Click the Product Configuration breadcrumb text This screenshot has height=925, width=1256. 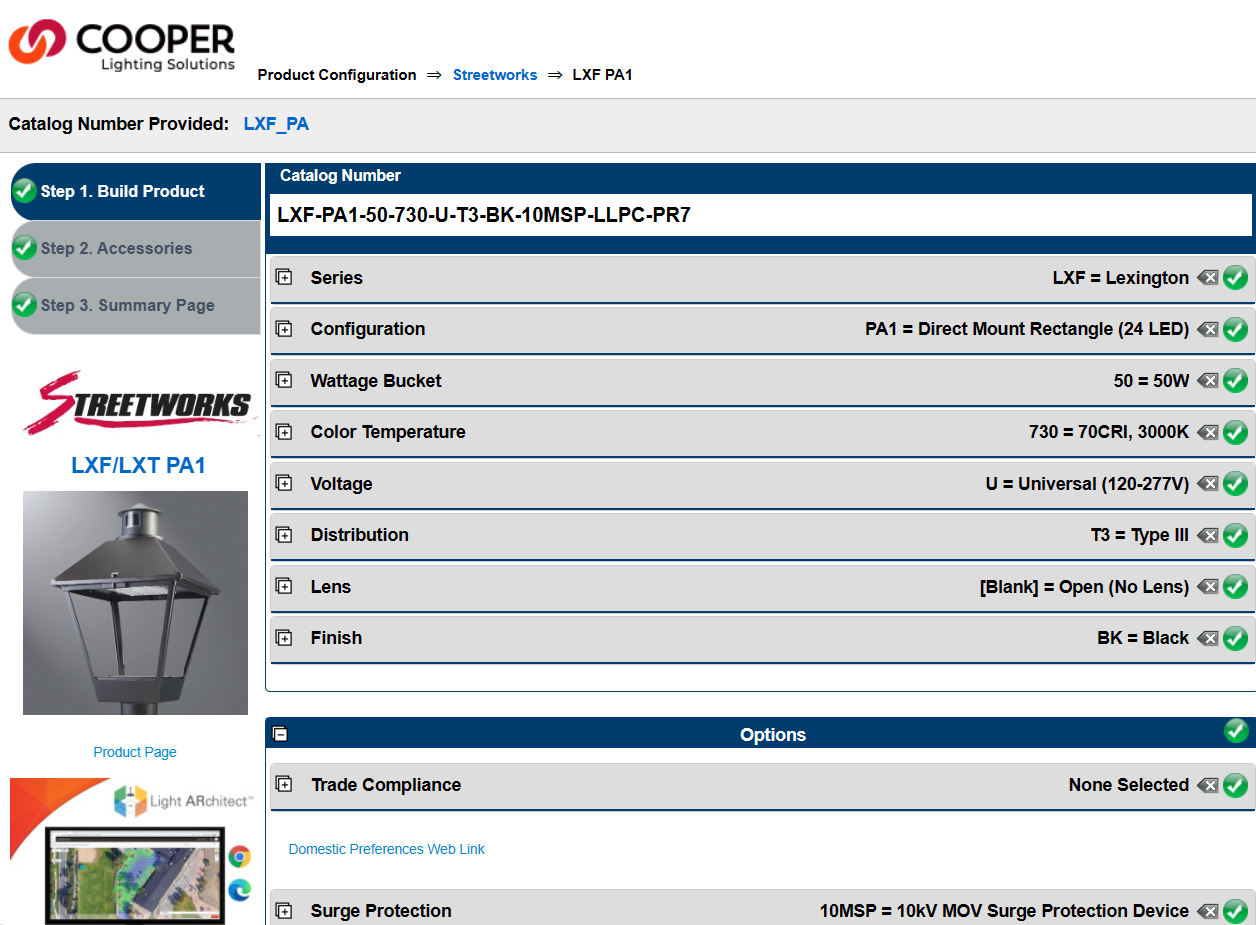coord(337,75)
